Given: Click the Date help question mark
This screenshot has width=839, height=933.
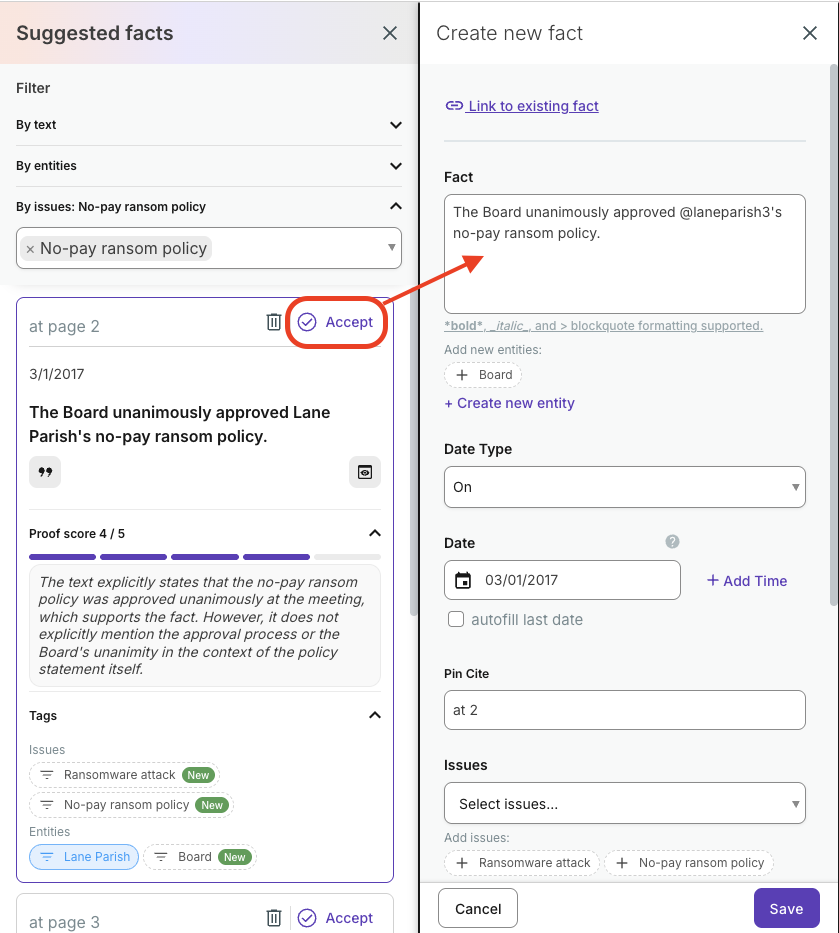Looking at the screenshot, I should point(672,541).
